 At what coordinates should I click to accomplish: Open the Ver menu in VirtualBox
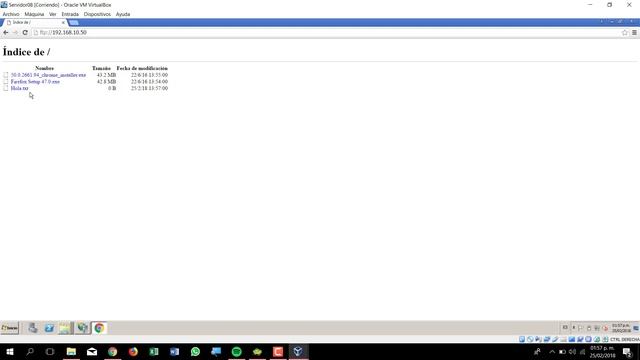(x=53, y=14)
